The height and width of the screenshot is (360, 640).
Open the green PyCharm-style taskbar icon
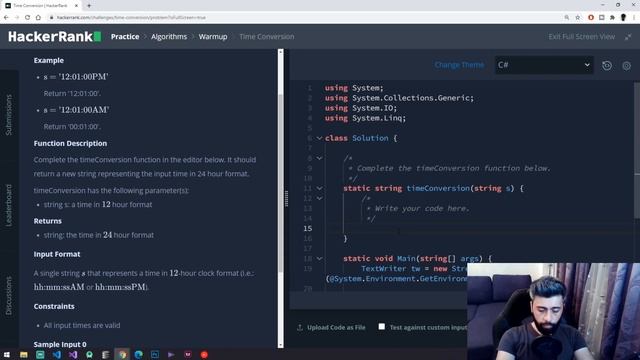(40, 355)
